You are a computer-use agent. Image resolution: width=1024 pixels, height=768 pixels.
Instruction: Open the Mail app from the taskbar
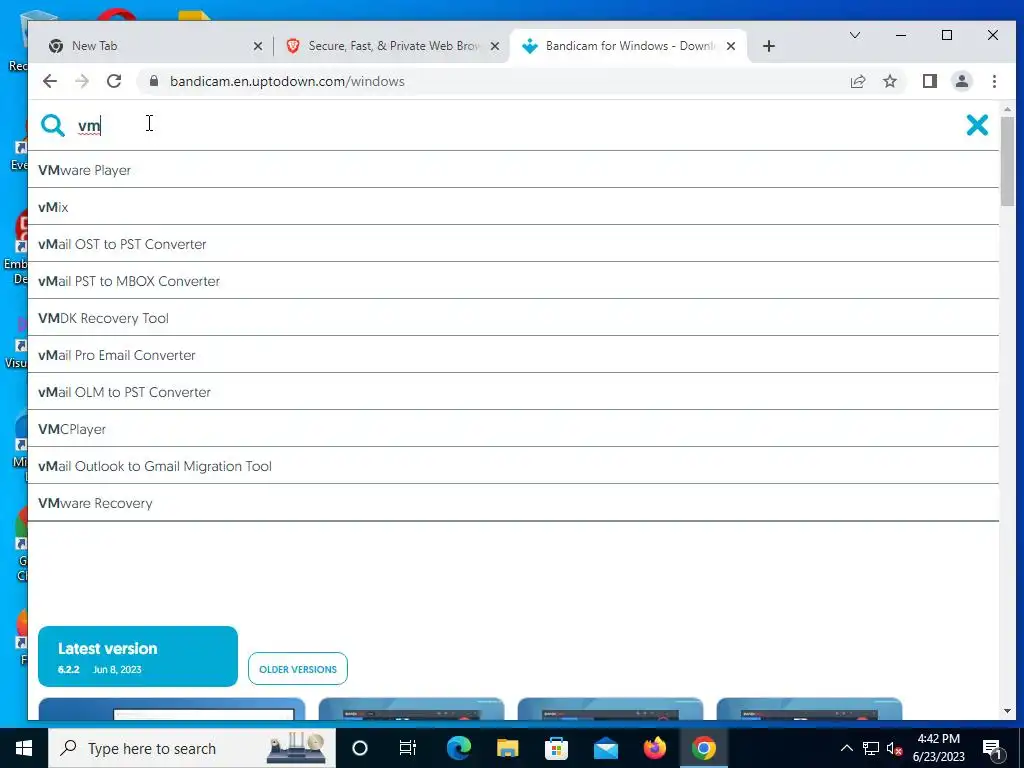click(605, 748)
